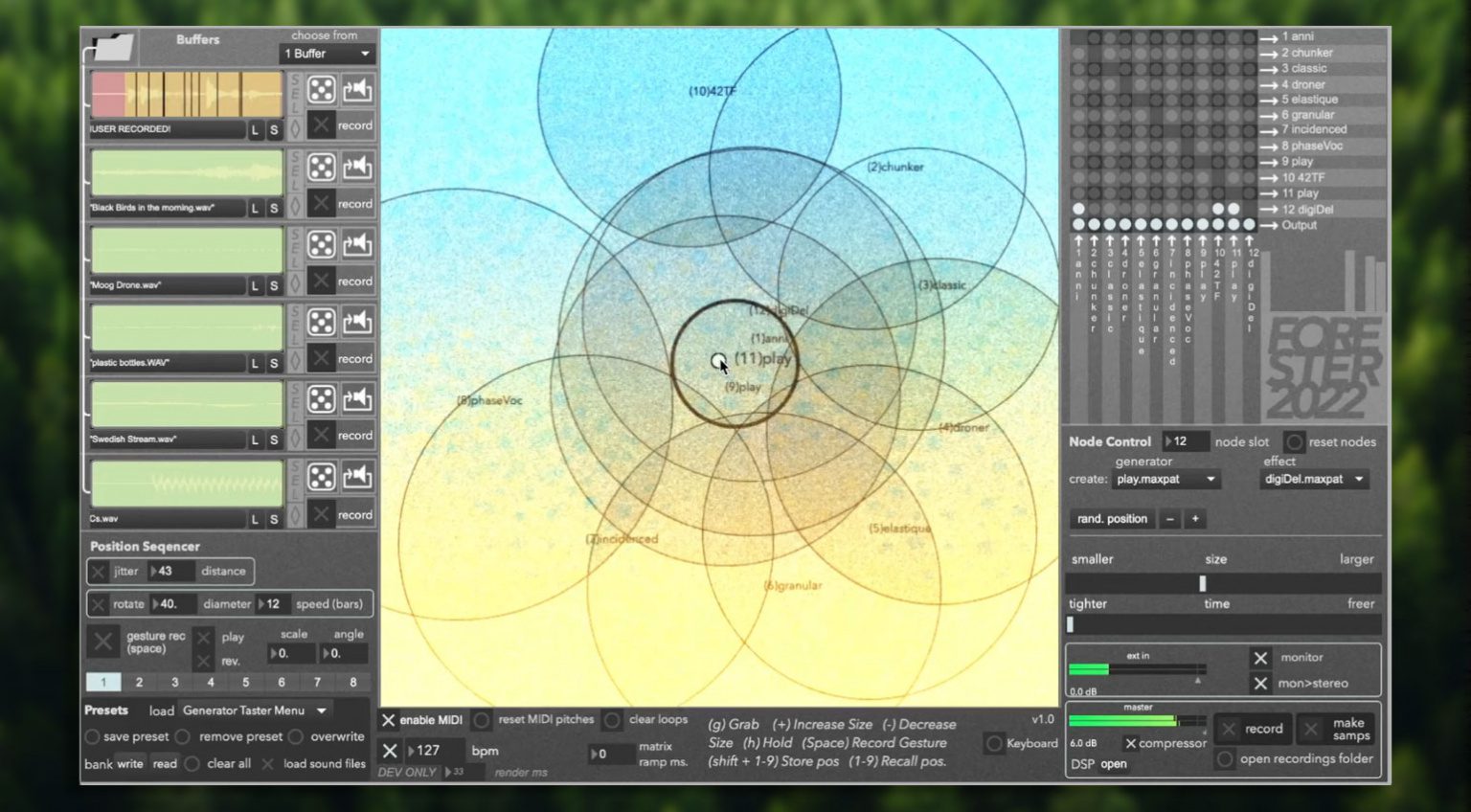Click dice icon on Swedish Stream buffer

pyautogui.click(x=322, y=398)
